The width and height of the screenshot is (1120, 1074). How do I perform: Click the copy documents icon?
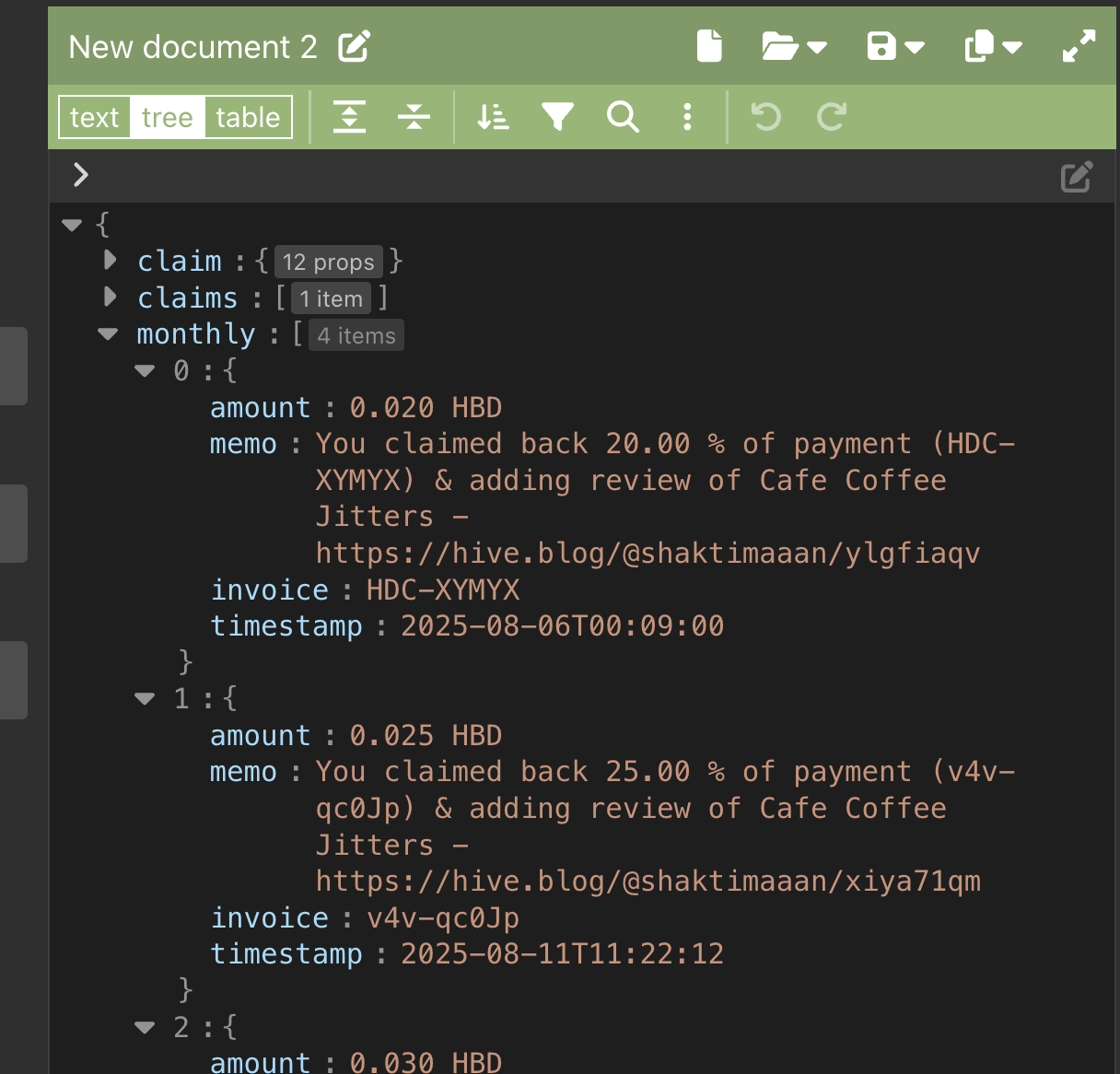[x=979, y=46]
